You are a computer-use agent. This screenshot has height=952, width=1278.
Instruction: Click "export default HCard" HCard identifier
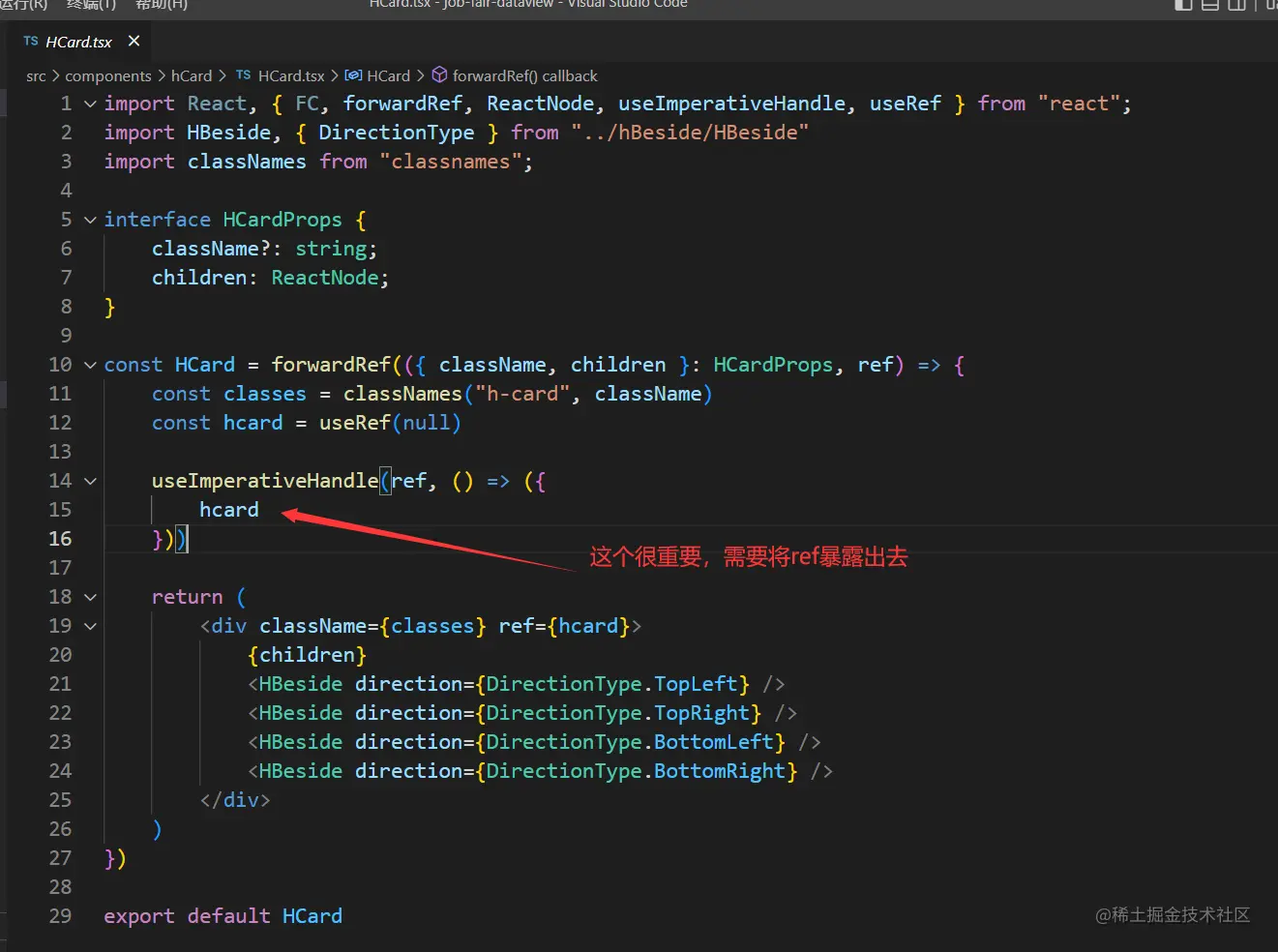click(312, 916)
